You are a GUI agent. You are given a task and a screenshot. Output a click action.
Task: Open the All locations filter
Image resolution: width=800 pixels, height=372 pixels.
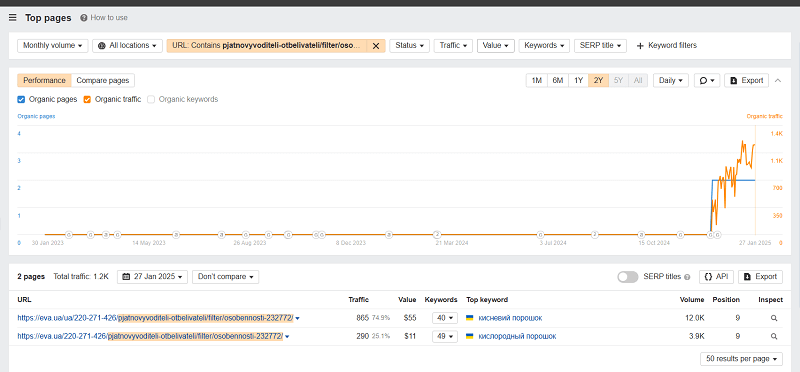click(128, 45)
